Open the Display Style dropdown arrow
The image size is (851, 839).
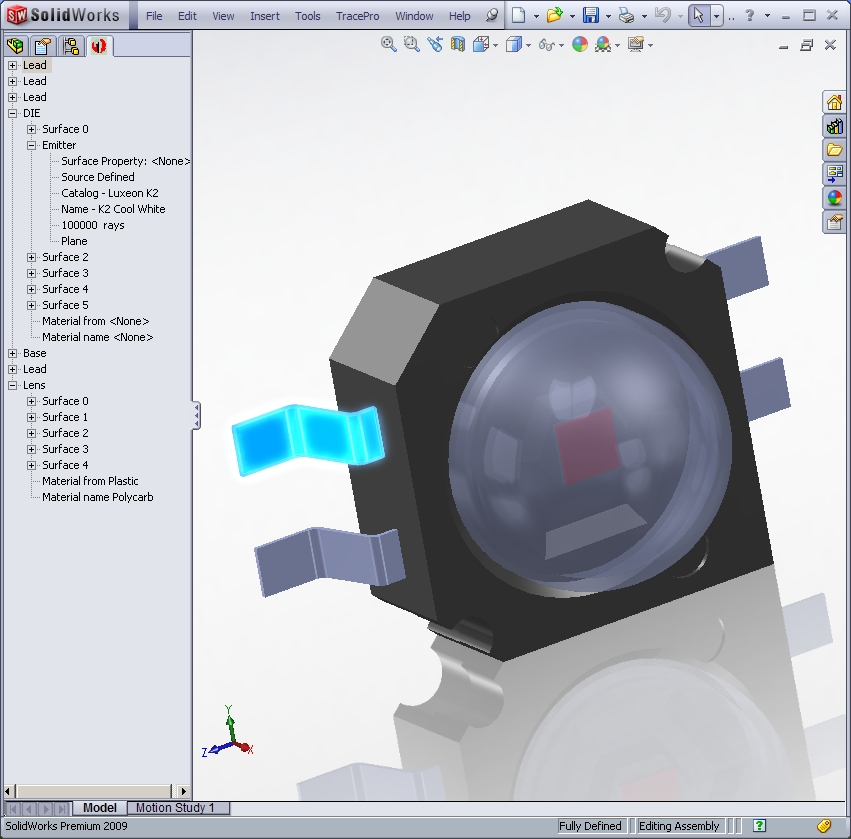coord(528,44)
